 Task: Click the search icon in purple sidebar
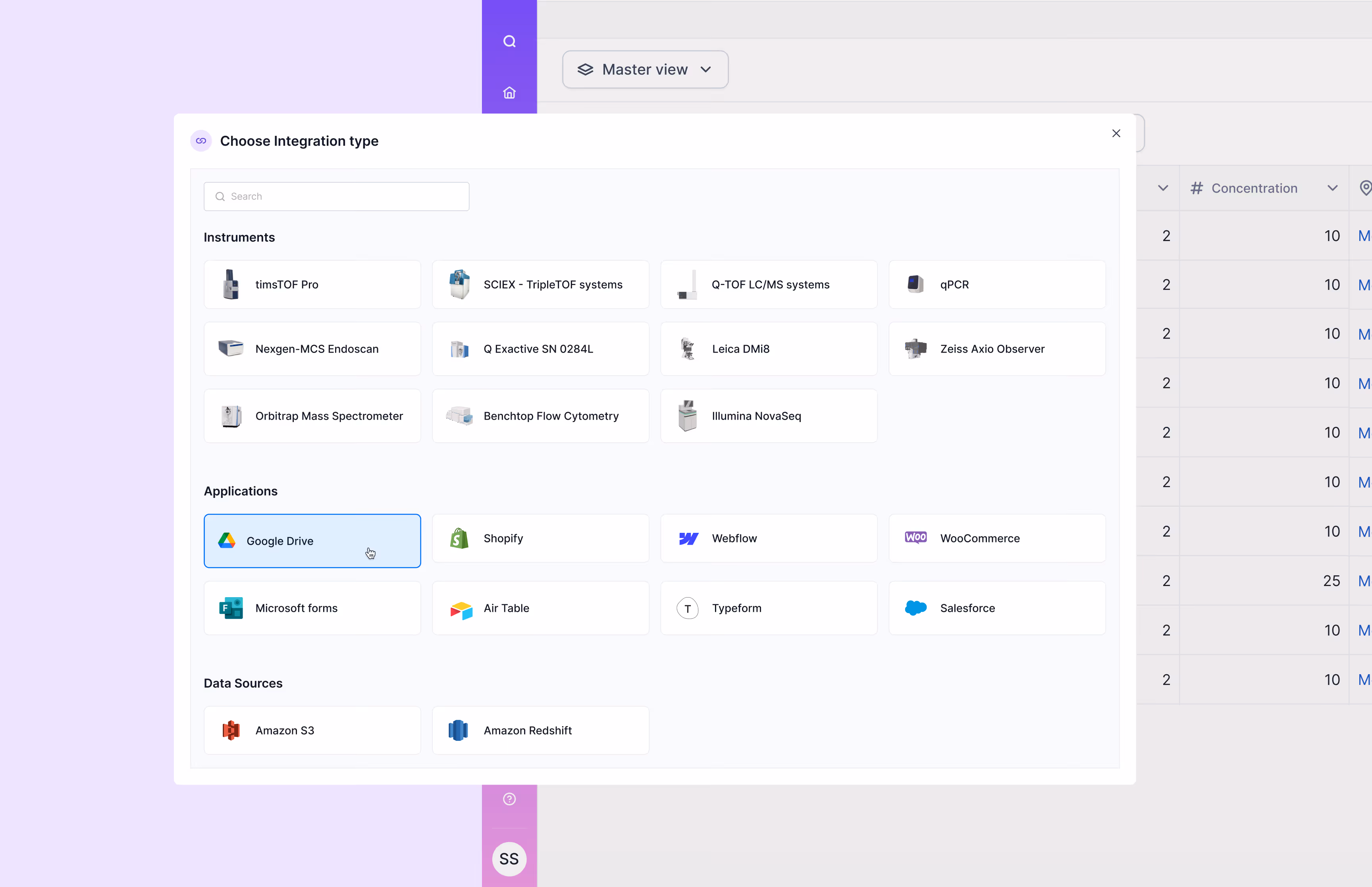[509, 41]
